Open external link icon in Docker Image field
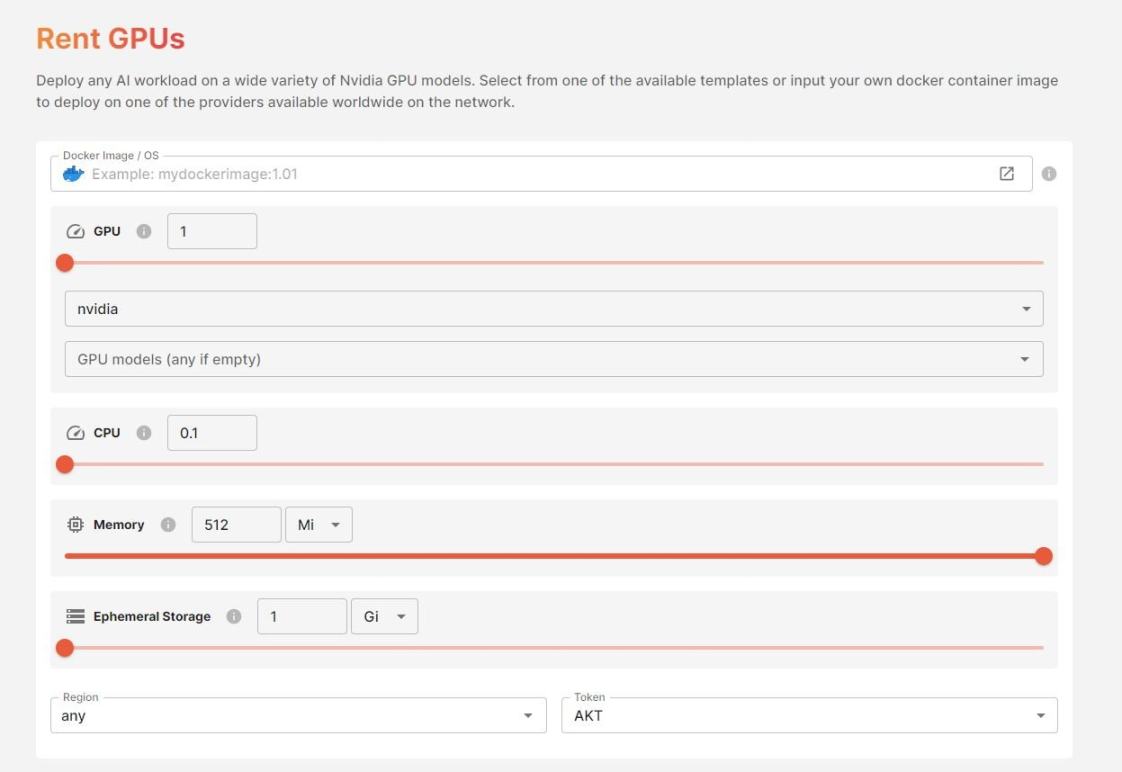Screen dimensions: 1122x772 point(1007,173)
